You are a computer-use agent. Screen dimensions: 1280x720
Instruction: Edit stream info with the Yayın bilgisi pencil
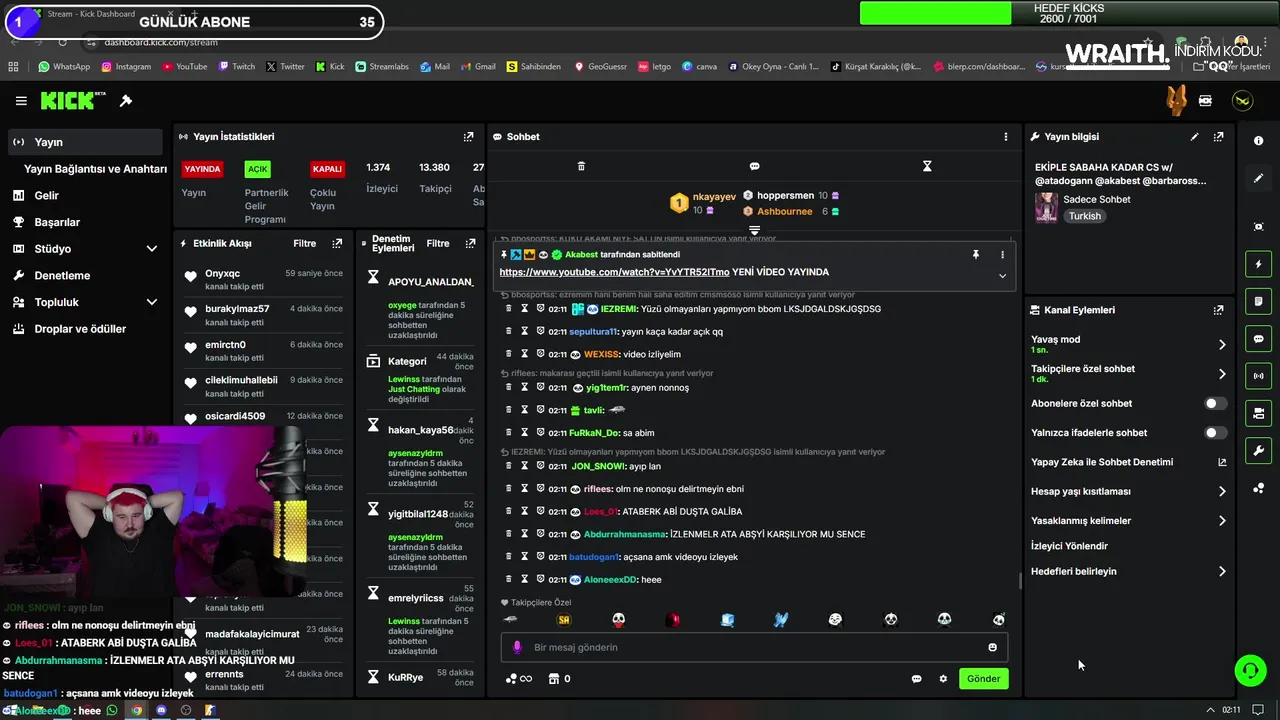point(1194,137)
